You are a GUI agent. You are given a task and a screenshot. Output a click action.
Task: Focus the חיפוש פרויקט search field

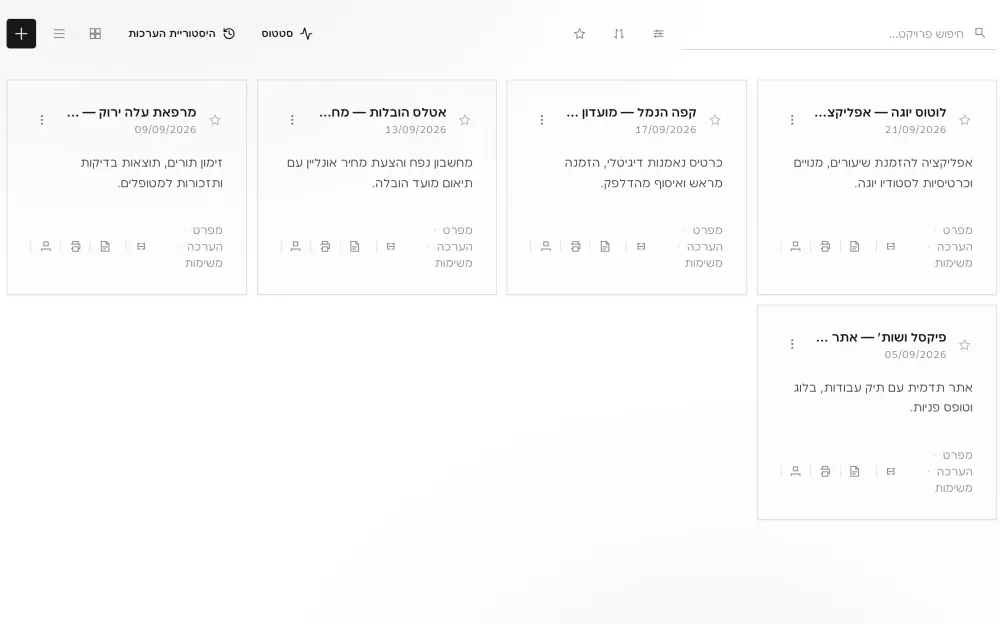tap(838, 34)
